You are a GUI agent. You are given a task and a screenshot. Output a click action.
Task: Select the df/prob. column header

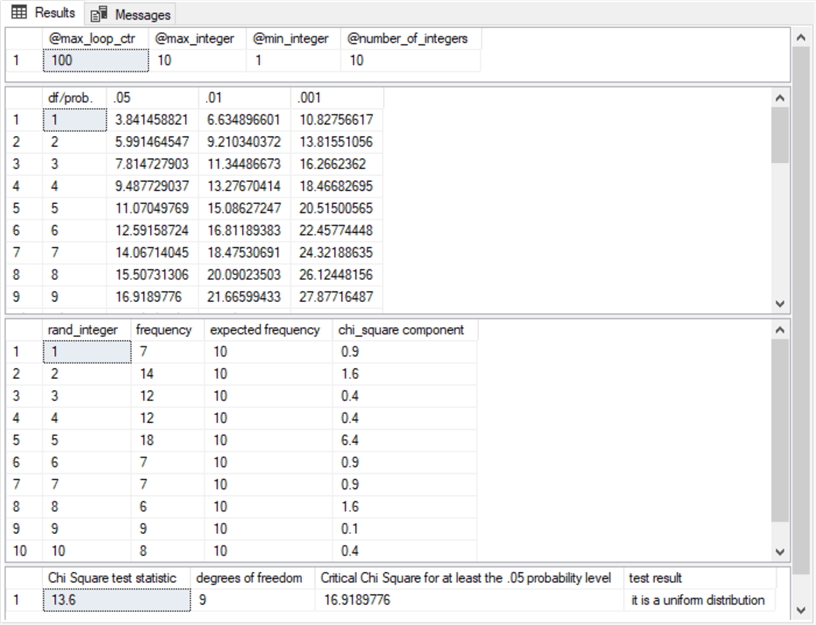[x=75, y=99]
